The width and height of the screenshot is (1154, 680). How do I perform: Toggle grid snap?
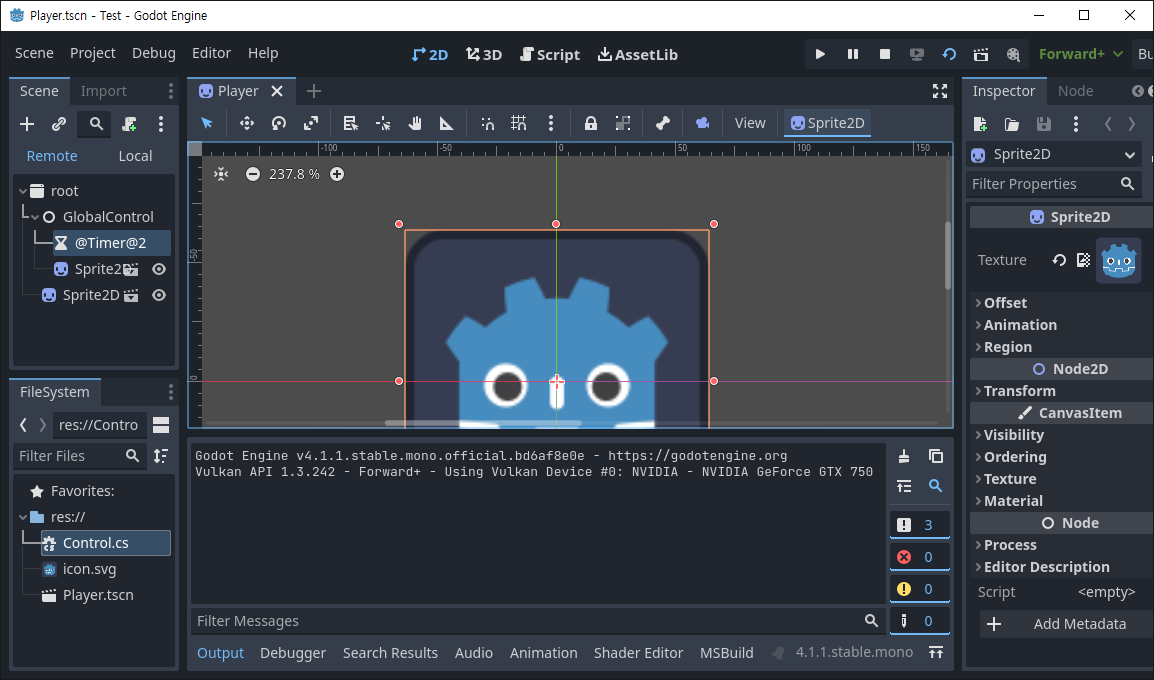[519, 123]
